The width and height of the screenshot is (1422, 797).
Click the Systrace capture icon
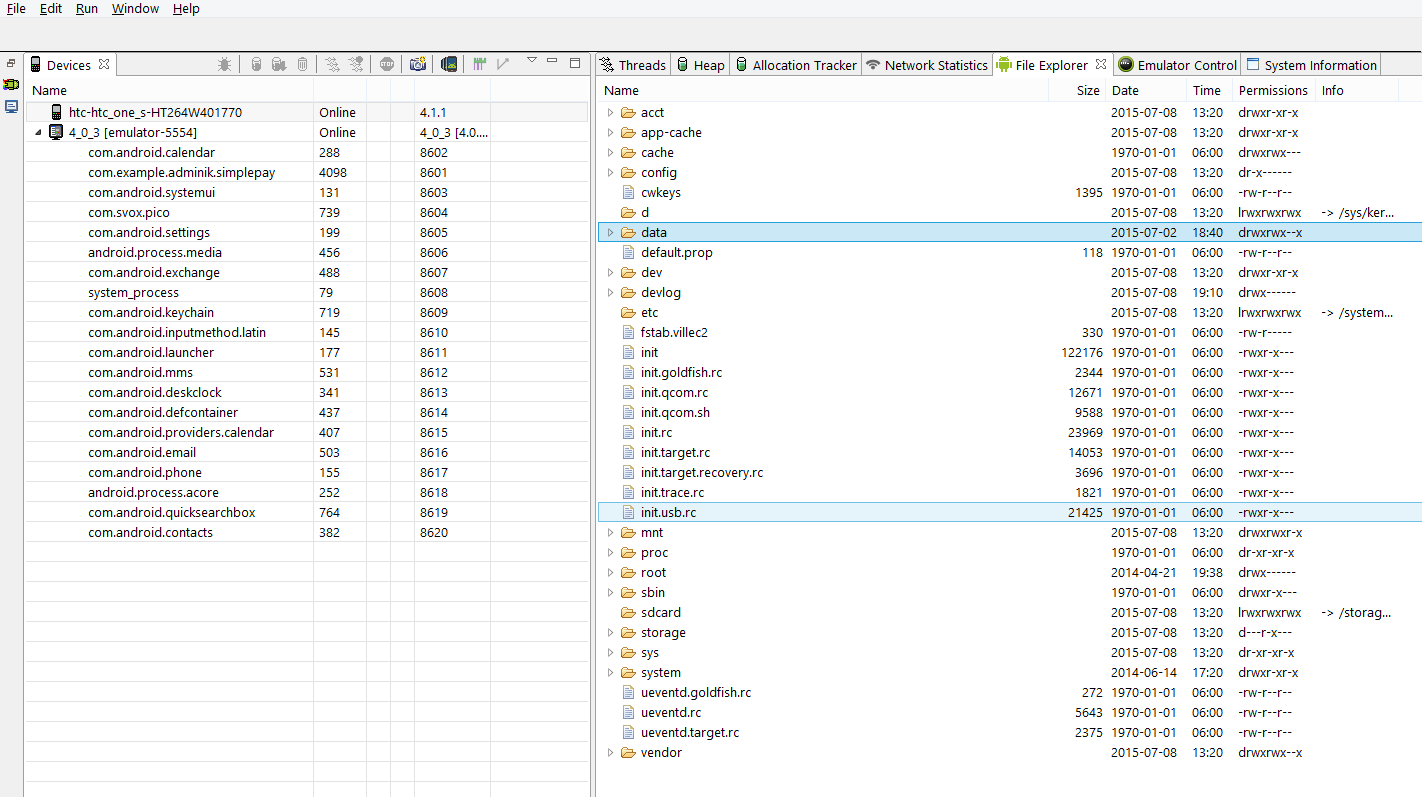coord(480,64)
